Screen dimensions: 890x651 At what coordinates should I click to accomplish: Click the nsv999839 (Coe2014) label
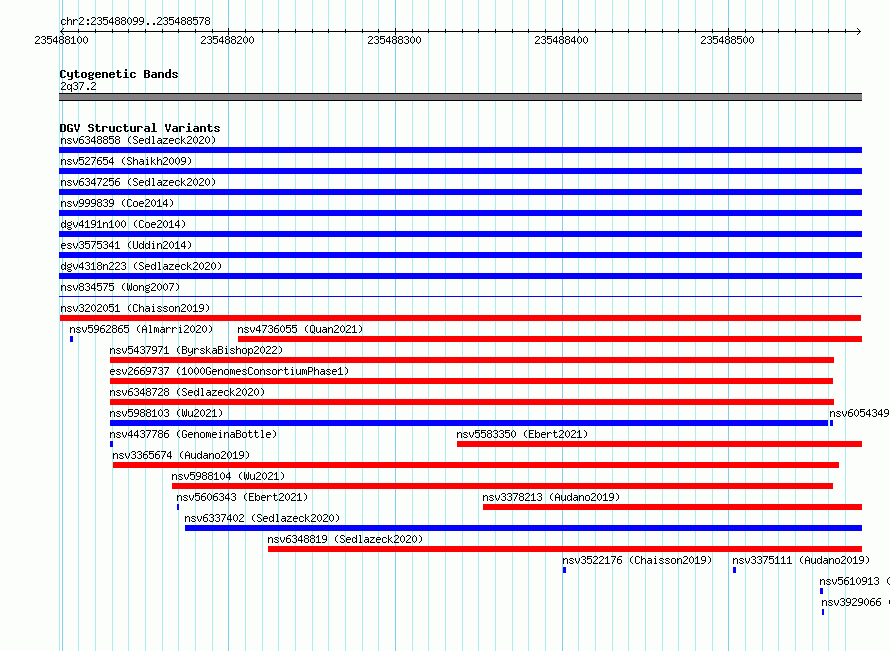coord(117,203)
